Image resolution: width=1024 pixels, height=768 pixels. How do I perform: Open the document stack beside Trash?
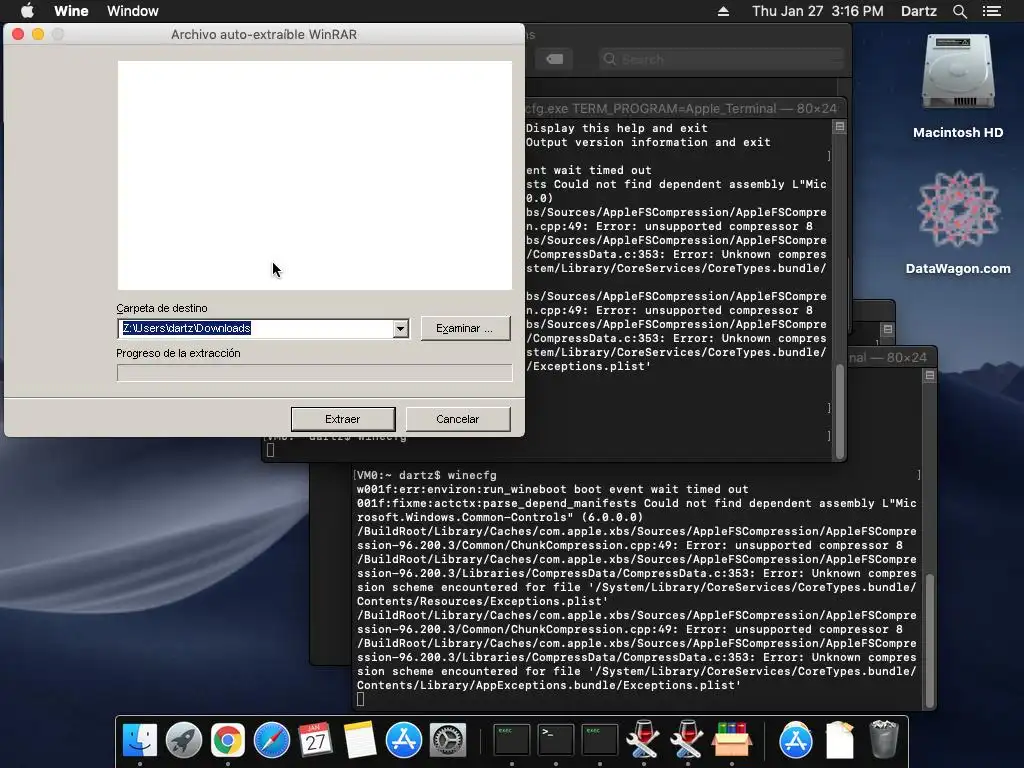click(x=840, y=740)
